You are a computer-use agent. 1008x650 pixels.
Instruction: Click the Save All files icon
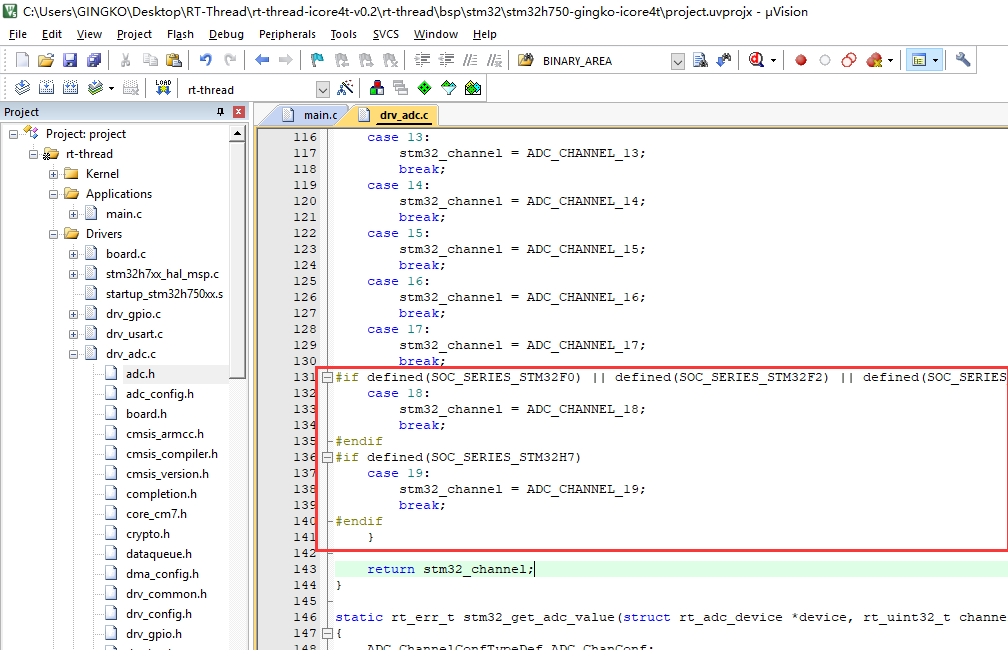92,60
